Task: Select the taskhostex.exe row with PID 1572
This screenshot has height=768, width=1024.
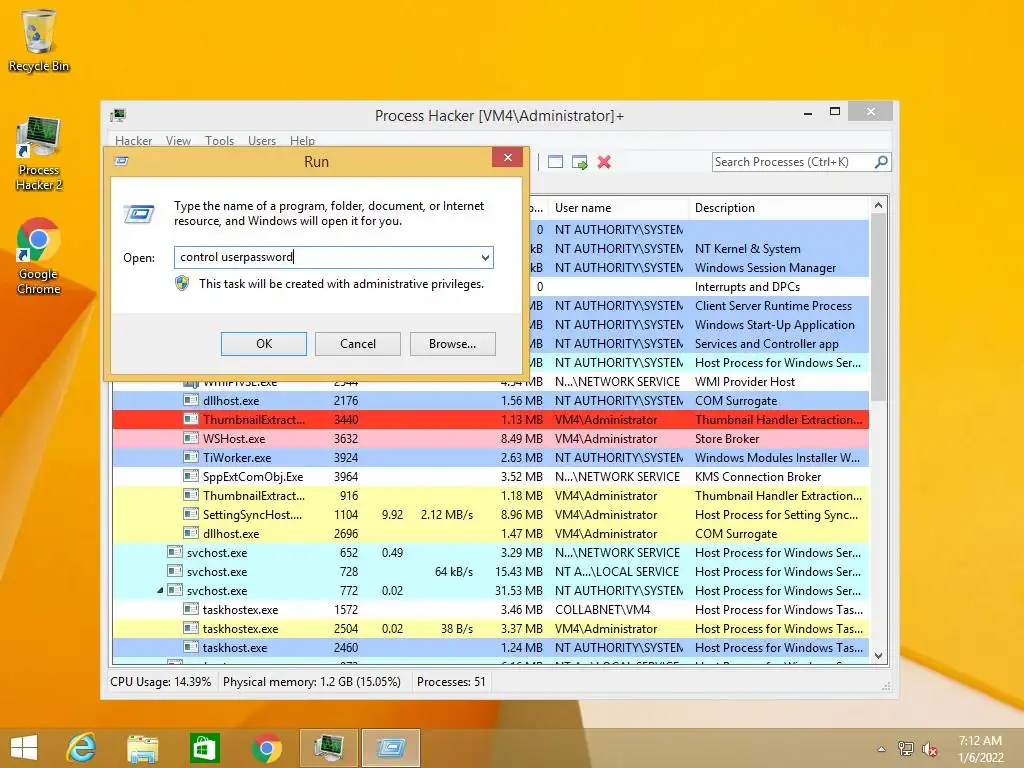Action: pos(490,609)
